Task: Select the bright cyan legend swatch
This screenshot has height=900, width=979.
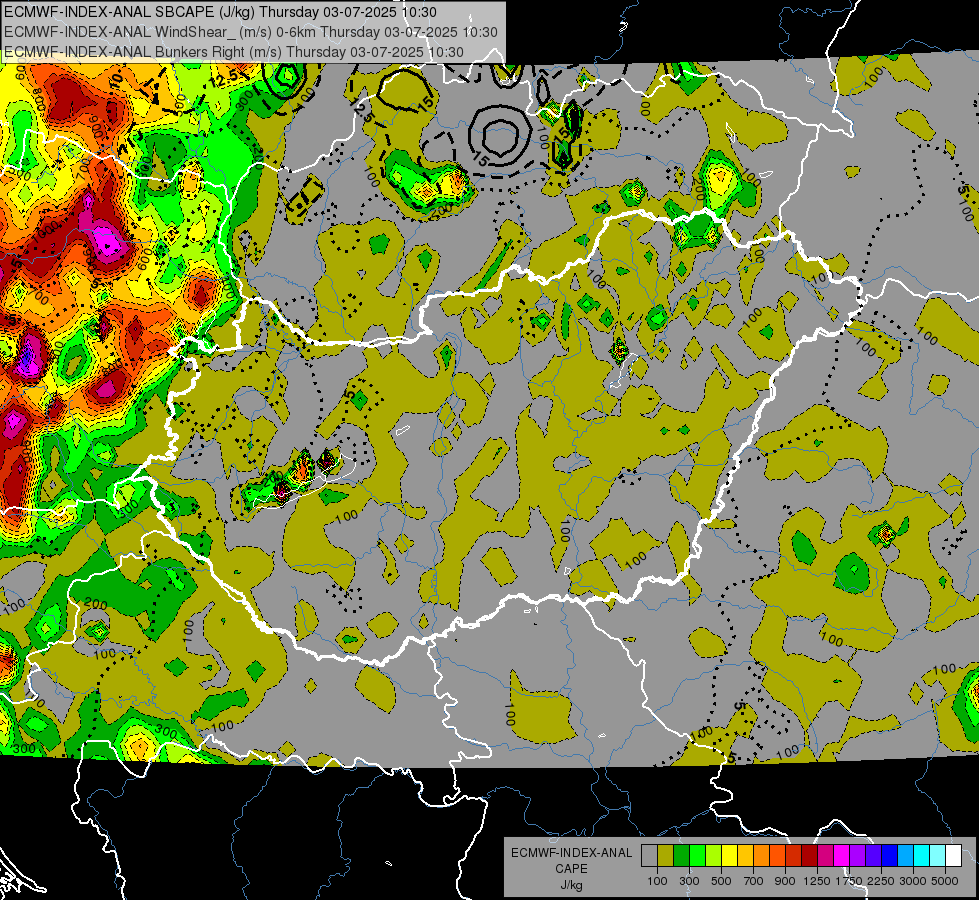Action: click(922, 855)
